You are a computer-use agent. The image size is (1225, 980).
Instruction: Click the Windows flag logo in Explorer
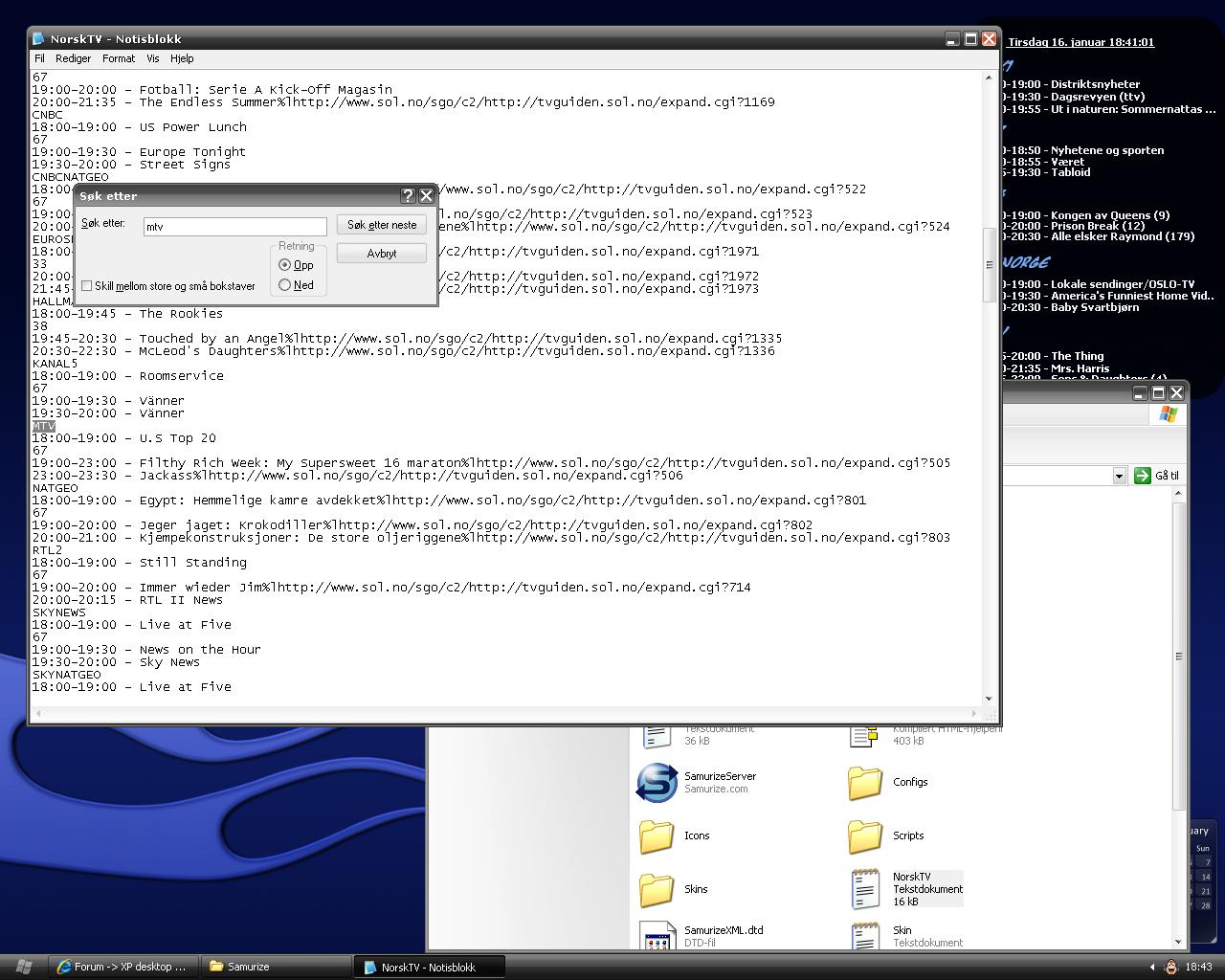pyautogui.click(x=1168, y=413)
